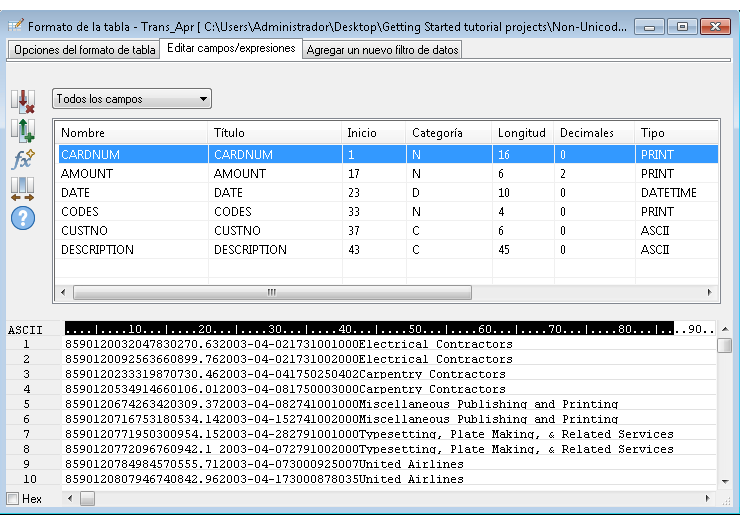Click the field list horizontal scrollbar thumb
740x515 pixels.
click(270, 292)
